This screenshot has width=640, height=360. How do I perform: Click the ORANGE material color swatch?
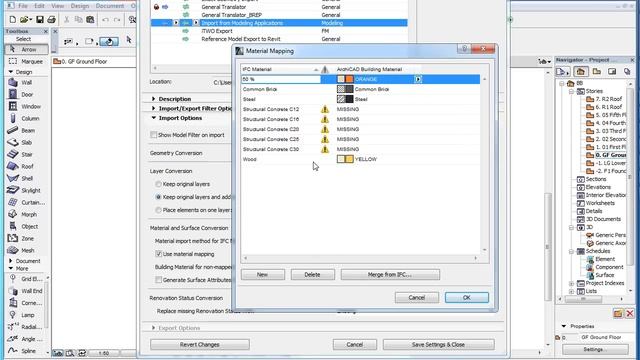click(x=345, y=79)
